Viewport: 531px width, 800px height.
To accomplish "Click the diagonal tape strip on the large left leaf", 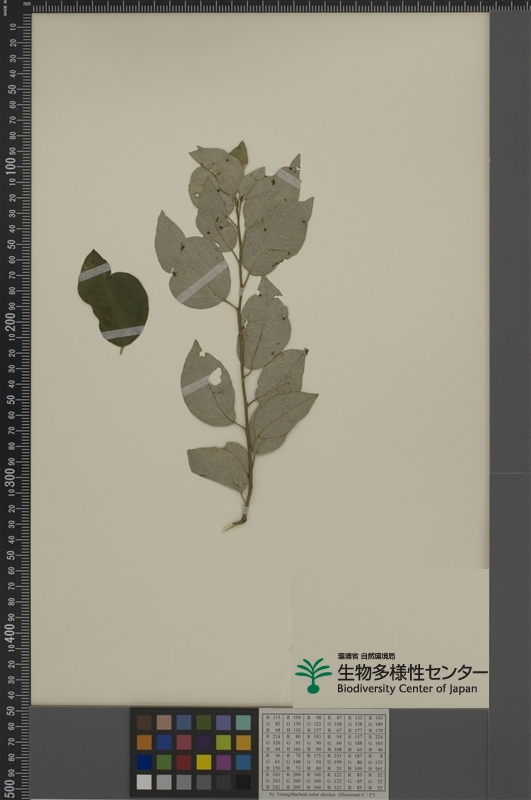I will tap(201, 282).
